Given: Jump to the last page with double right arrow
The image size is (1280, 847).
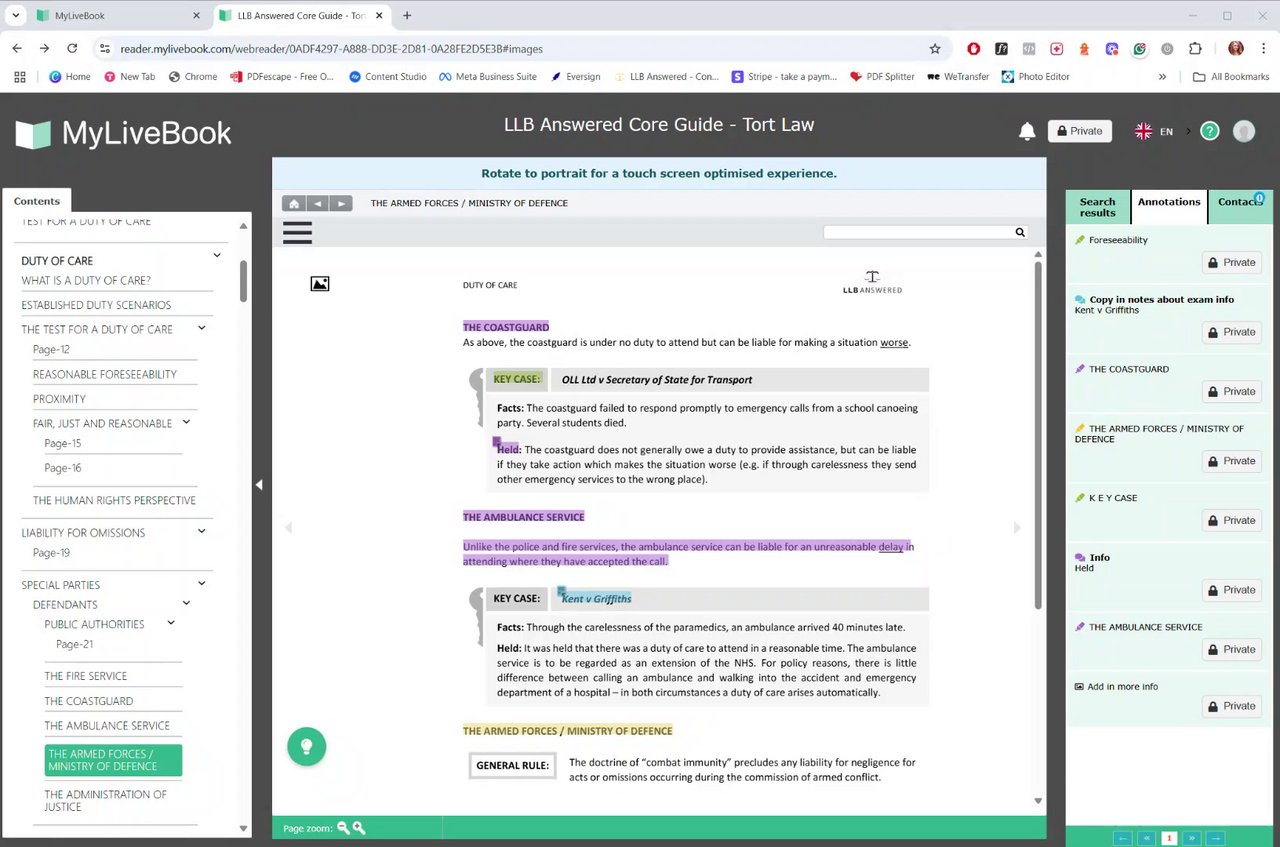Looking at the screenshot, I should pos(1191,838).
